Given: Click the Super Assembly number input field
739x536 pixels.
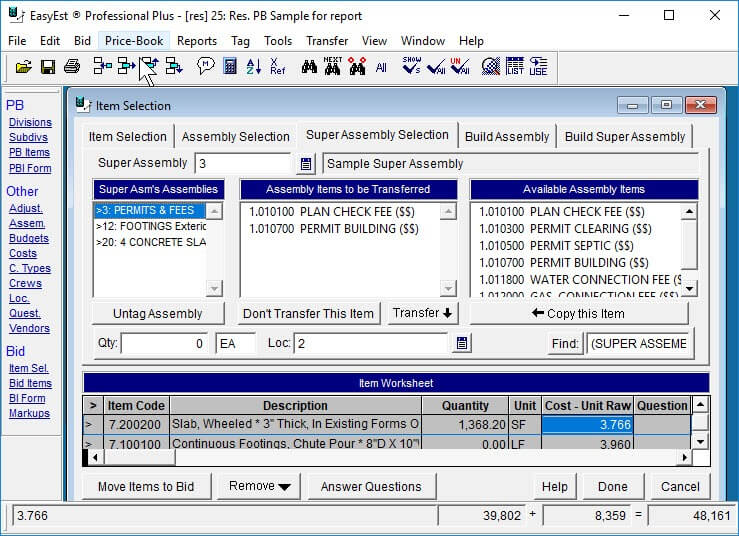Looking at the screenshot, I should coord(243,164).
